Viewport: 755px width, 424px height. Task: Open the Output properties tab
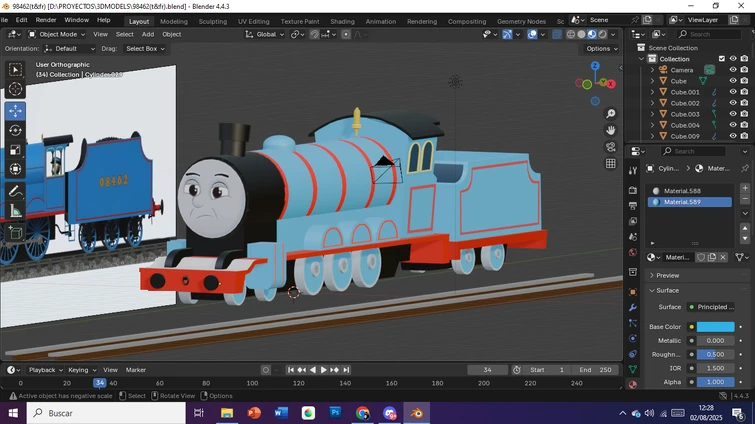633,206
